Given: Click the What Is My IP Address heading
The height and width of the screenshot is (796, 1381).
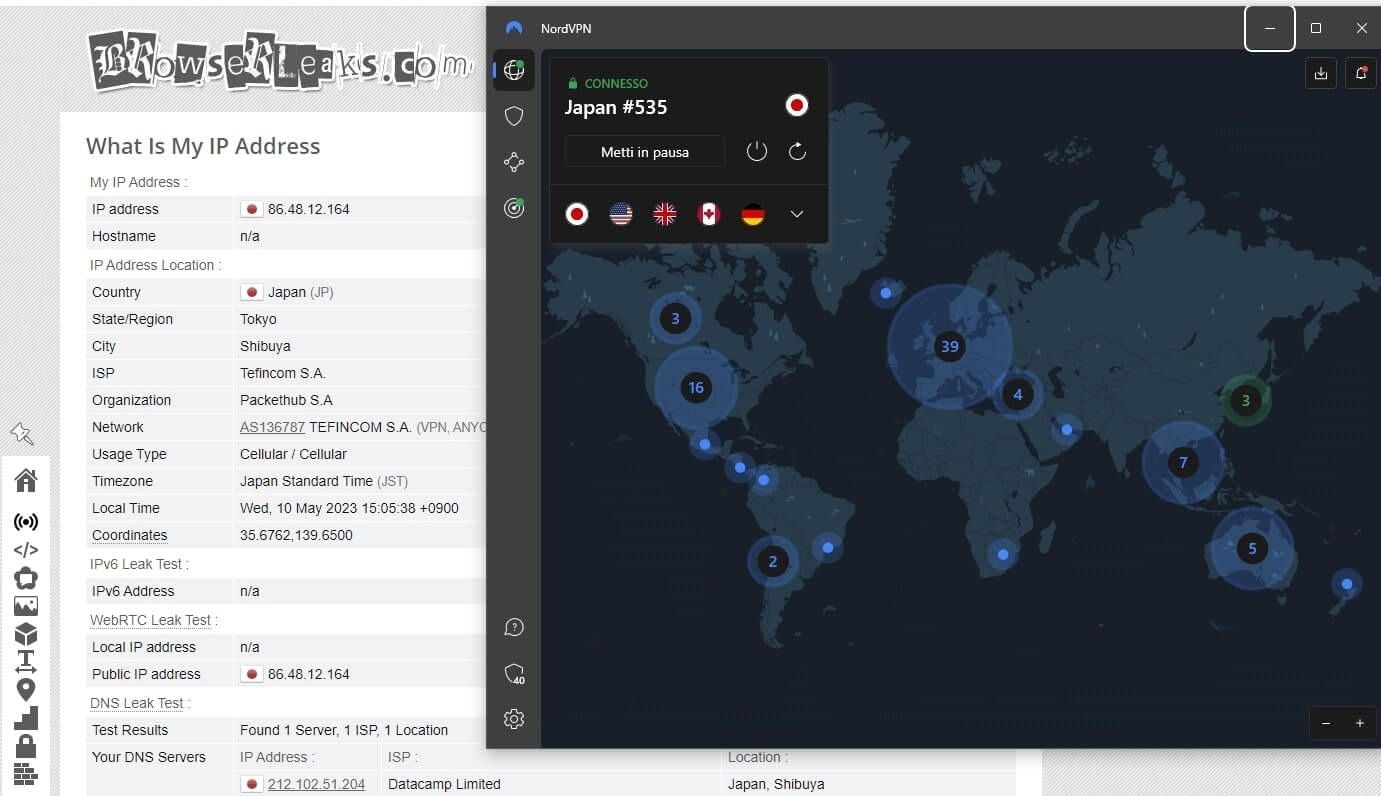Looking at the screenshot, I should coord(203,146).
